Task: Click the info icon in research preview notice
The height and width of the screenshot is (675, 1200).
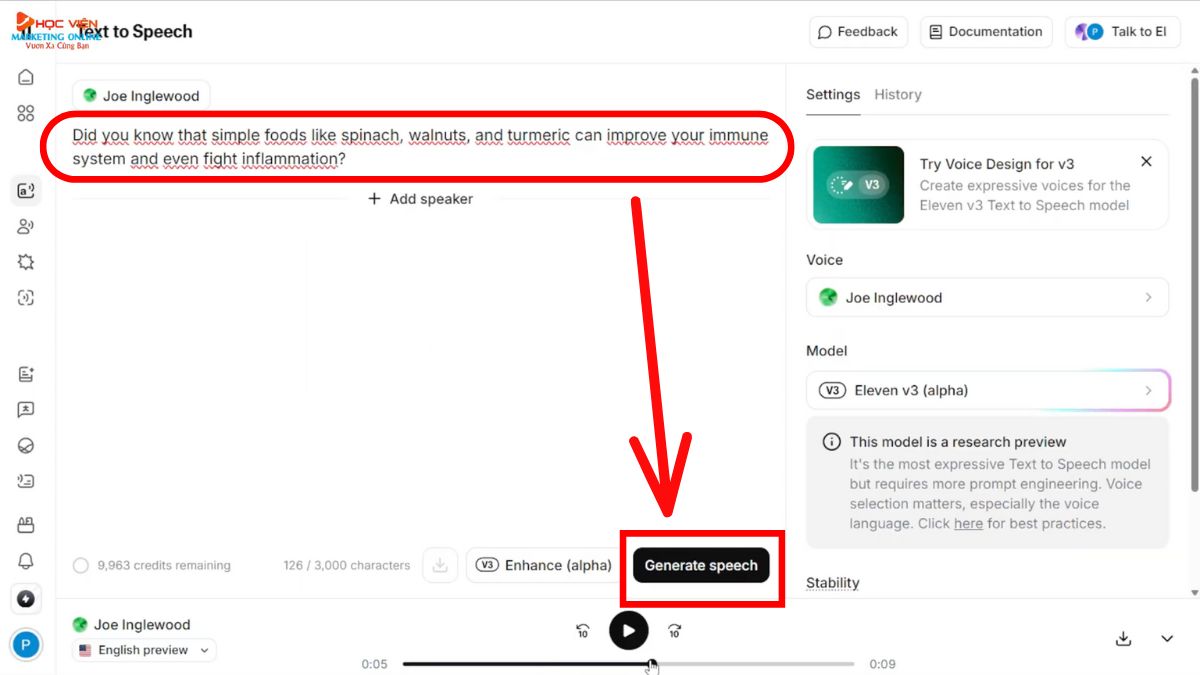Action: 831,442
